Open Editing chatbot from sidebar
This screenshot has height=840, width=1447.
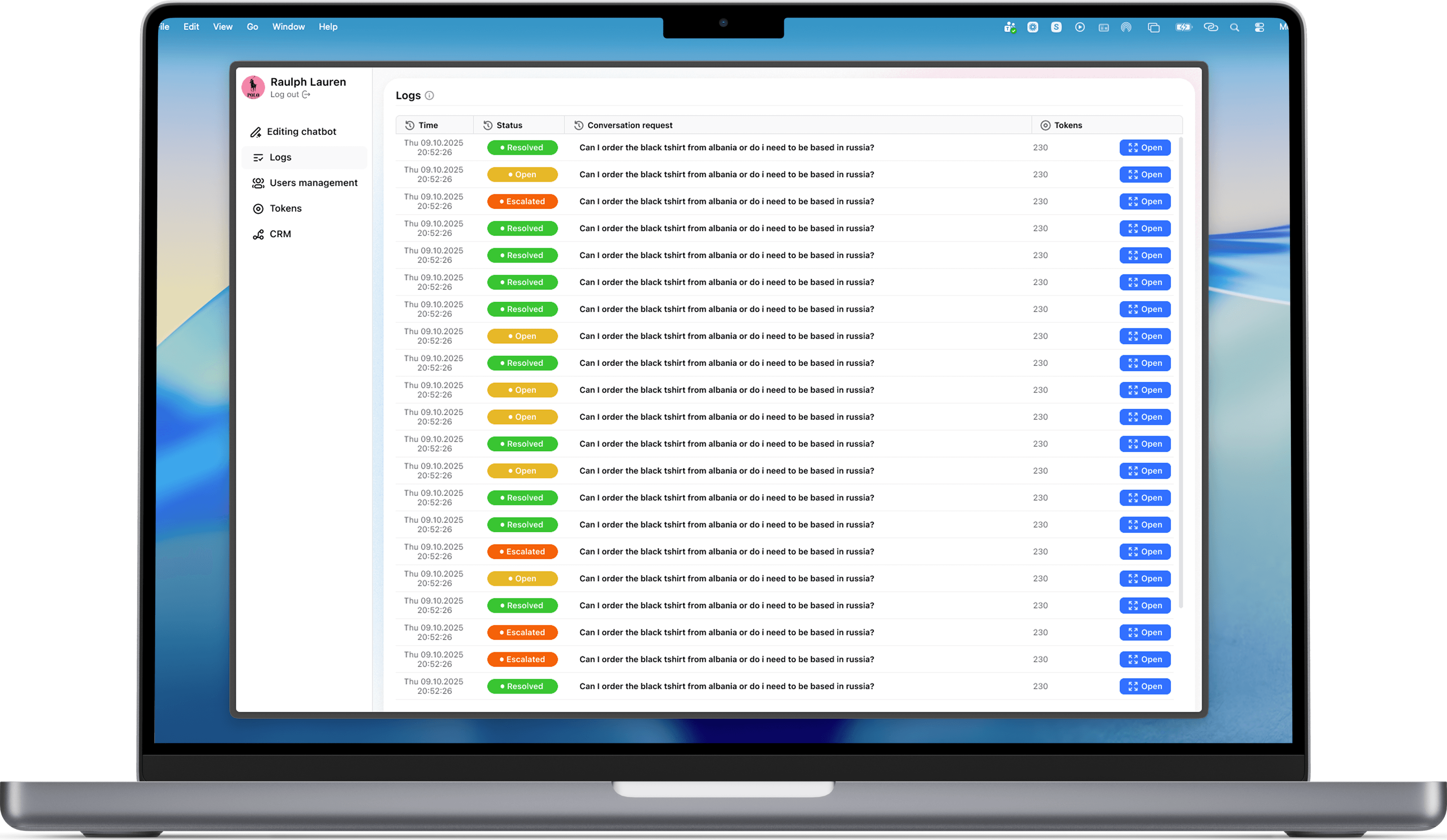[x=301, y=131]
